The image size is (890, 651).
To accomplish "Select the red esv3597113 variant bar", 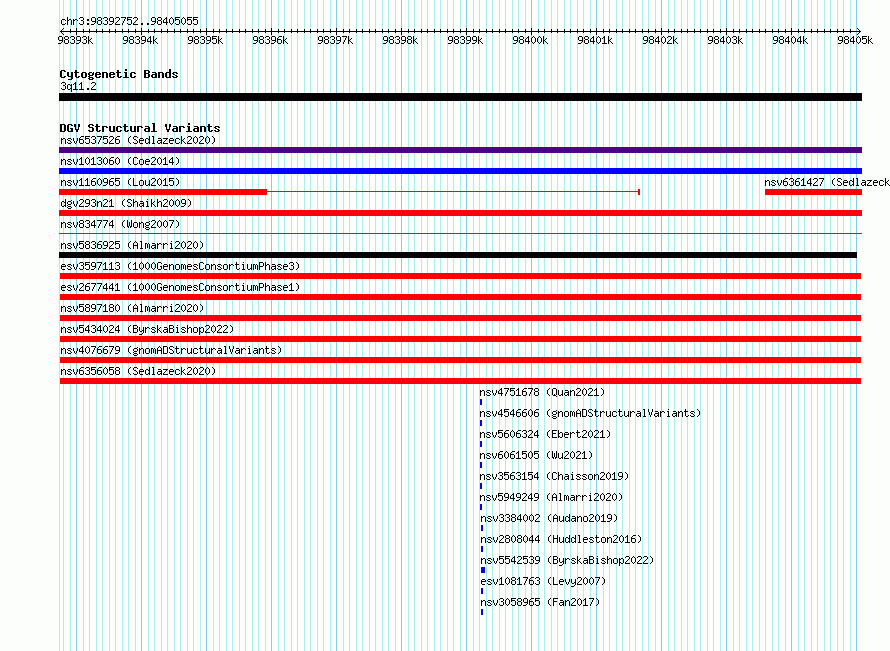I will tap(460, 276).
